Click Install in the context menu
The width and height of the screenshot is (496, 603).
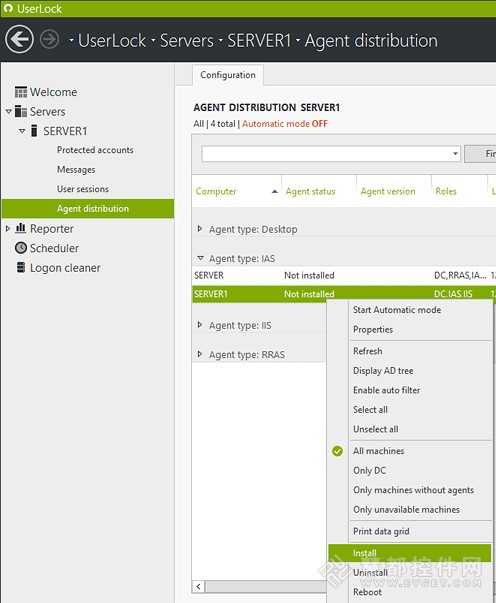tap(409, 553)
